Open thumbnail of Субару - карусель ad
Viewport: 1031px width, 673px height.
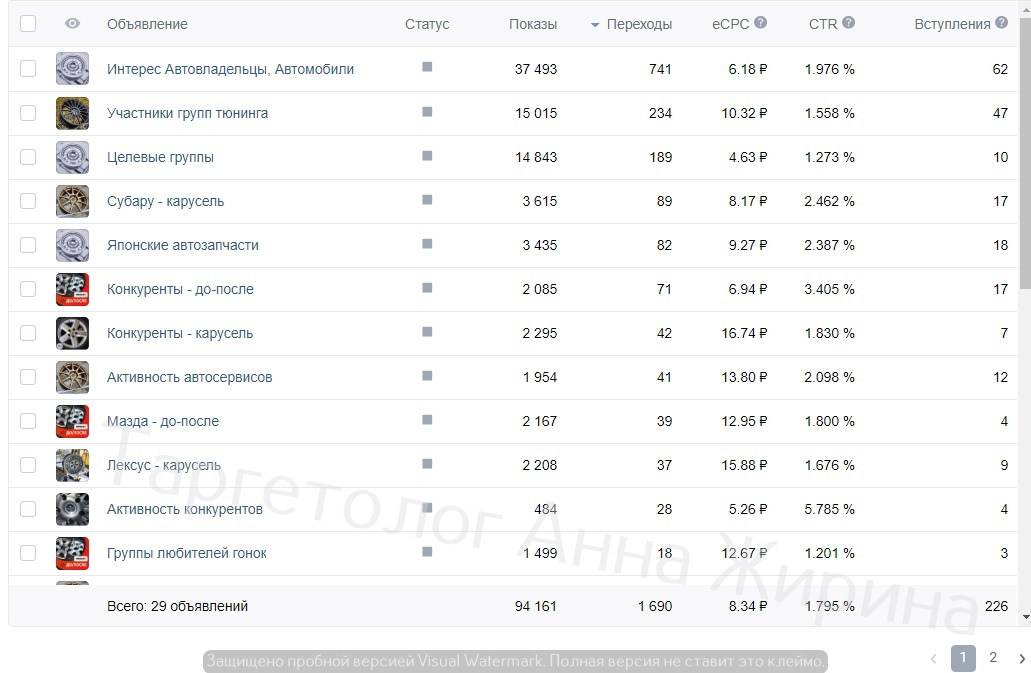(x=72, y=201)
